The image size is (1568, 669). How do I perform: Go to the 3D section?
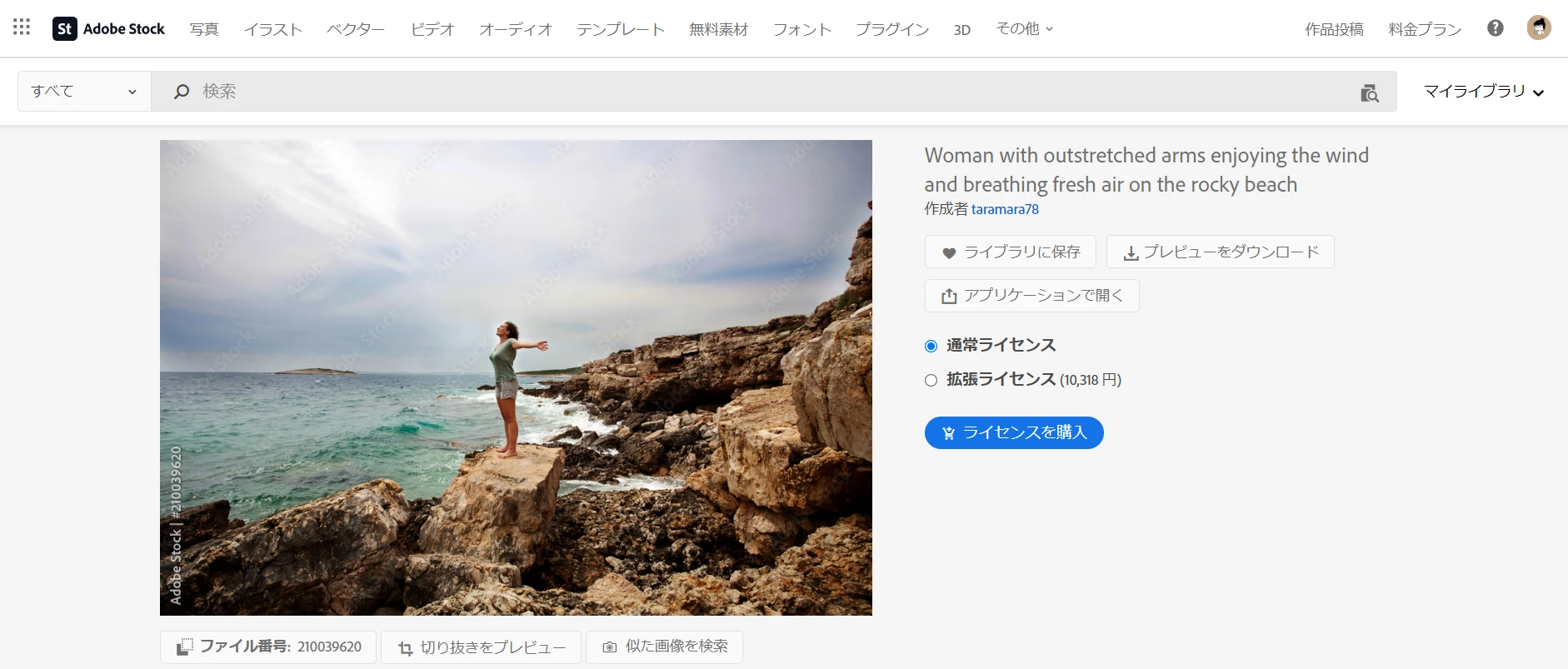[x=962, y=30]
